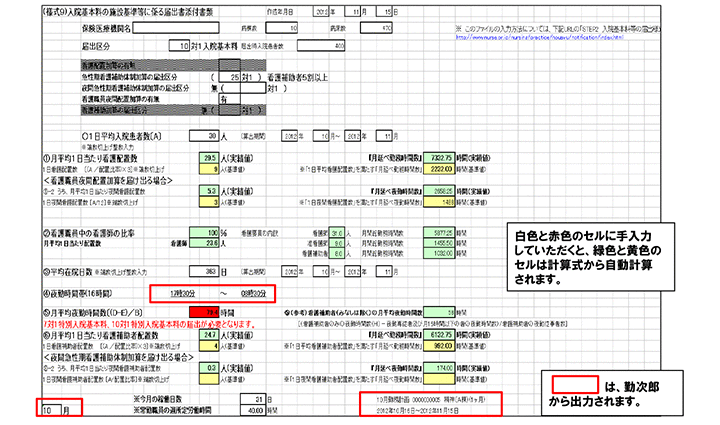The width and height of the screenshot is (720, 425).
Task: Select the 看護職員夜間配置加算 cell showing 有
Action: point(230,99)
